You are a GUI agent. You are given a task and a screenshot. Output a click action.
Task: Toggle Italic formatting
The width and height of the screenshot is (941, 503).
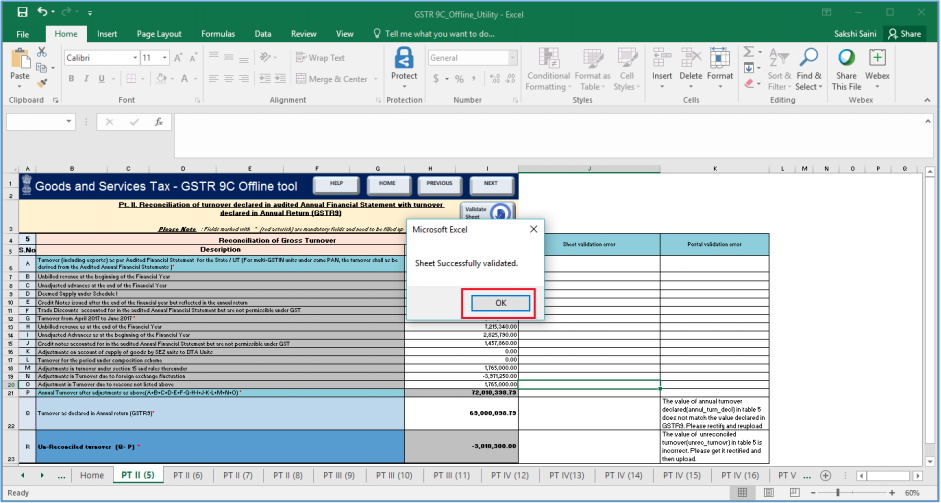point(86,79)
